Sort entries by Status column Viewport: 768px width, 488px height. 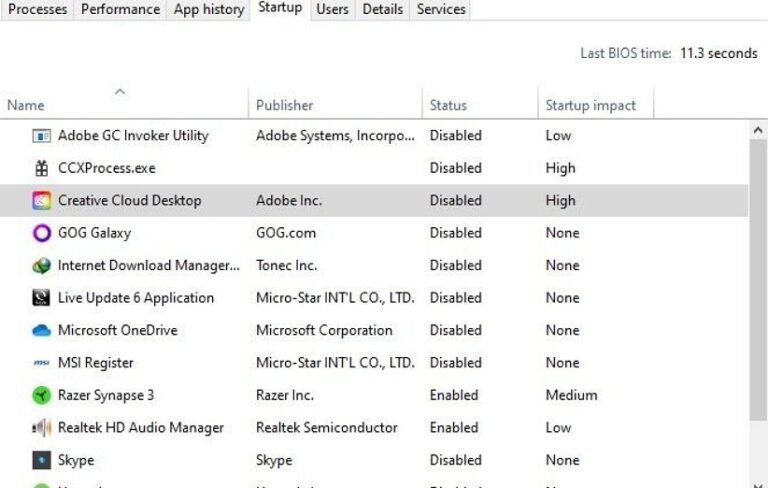point(448,105)
